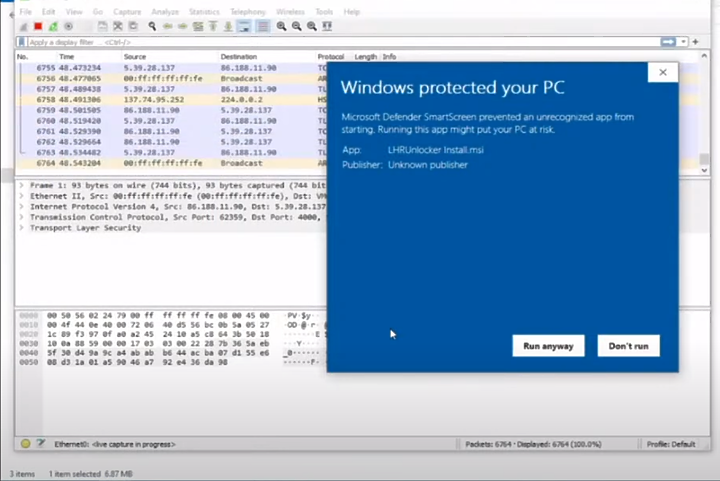The width and height of the screenshot is (720, 481).
Task: Open the Wireless menu
Action: (290, 11)
